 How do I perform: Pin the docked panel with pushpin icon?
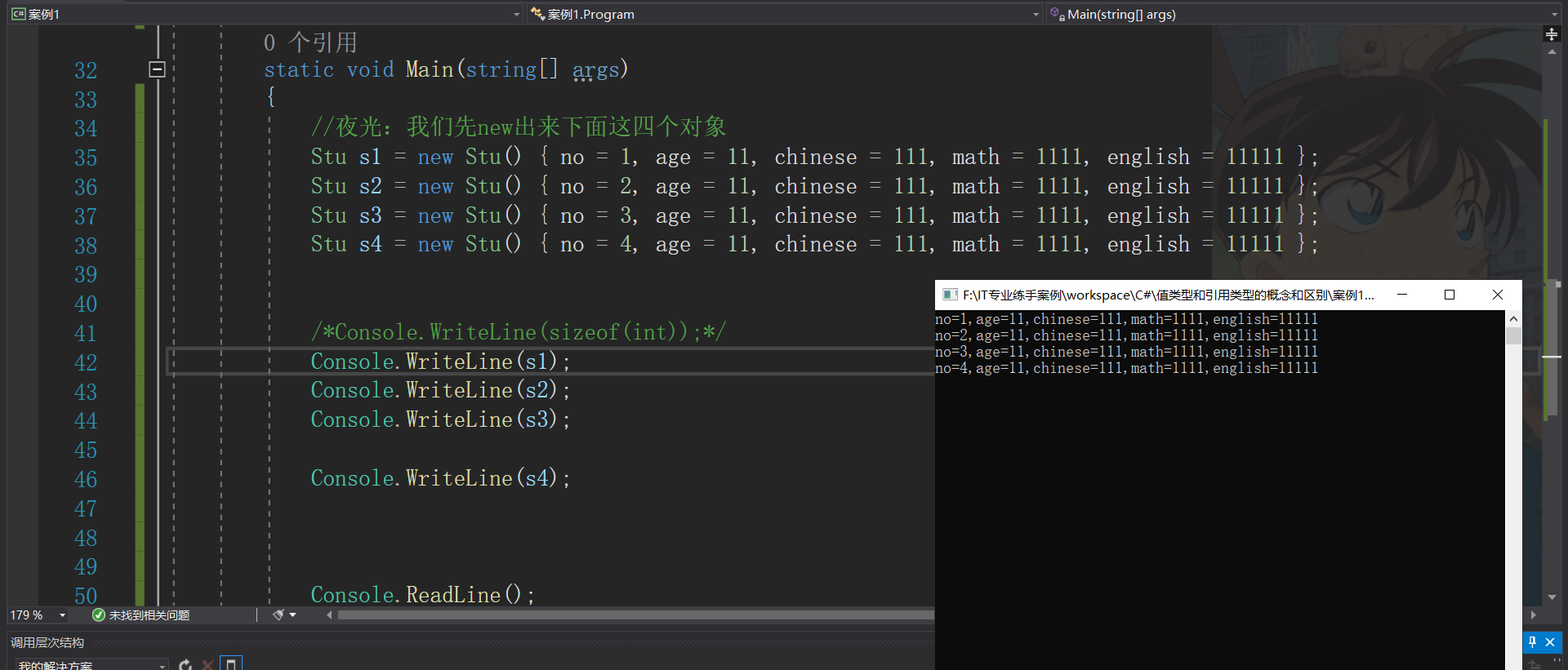coord(1533,642)
